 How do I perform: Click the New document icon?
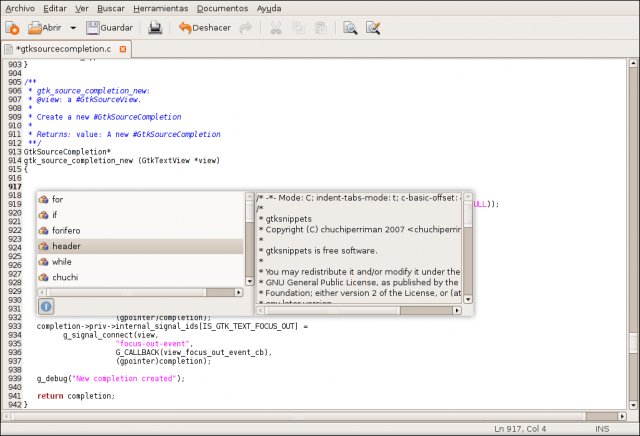[12, 28]
